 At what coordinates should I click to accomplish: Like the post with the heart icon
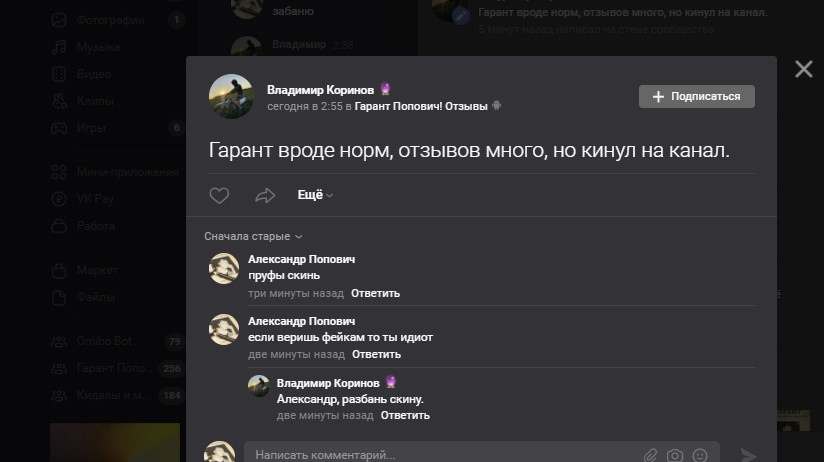click(219, 196)
